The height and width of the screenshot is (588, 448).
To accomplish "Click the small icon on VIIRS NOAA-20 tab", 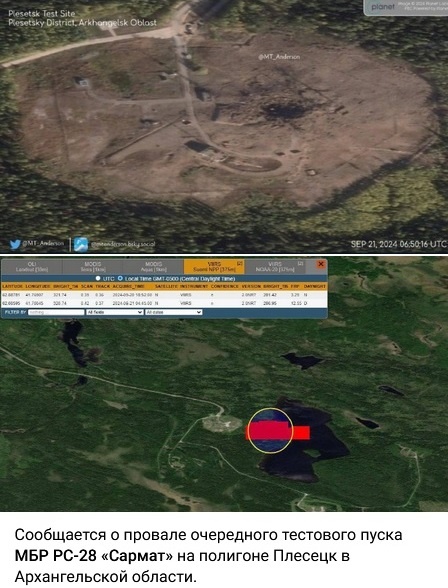I will [300, 264].
